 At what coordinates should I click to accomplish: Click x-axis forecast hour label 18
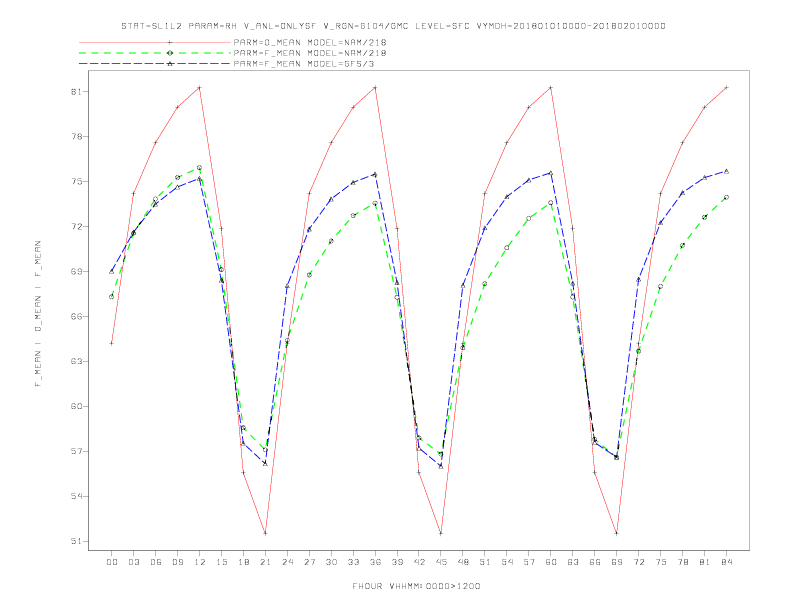tap(243, 562)
